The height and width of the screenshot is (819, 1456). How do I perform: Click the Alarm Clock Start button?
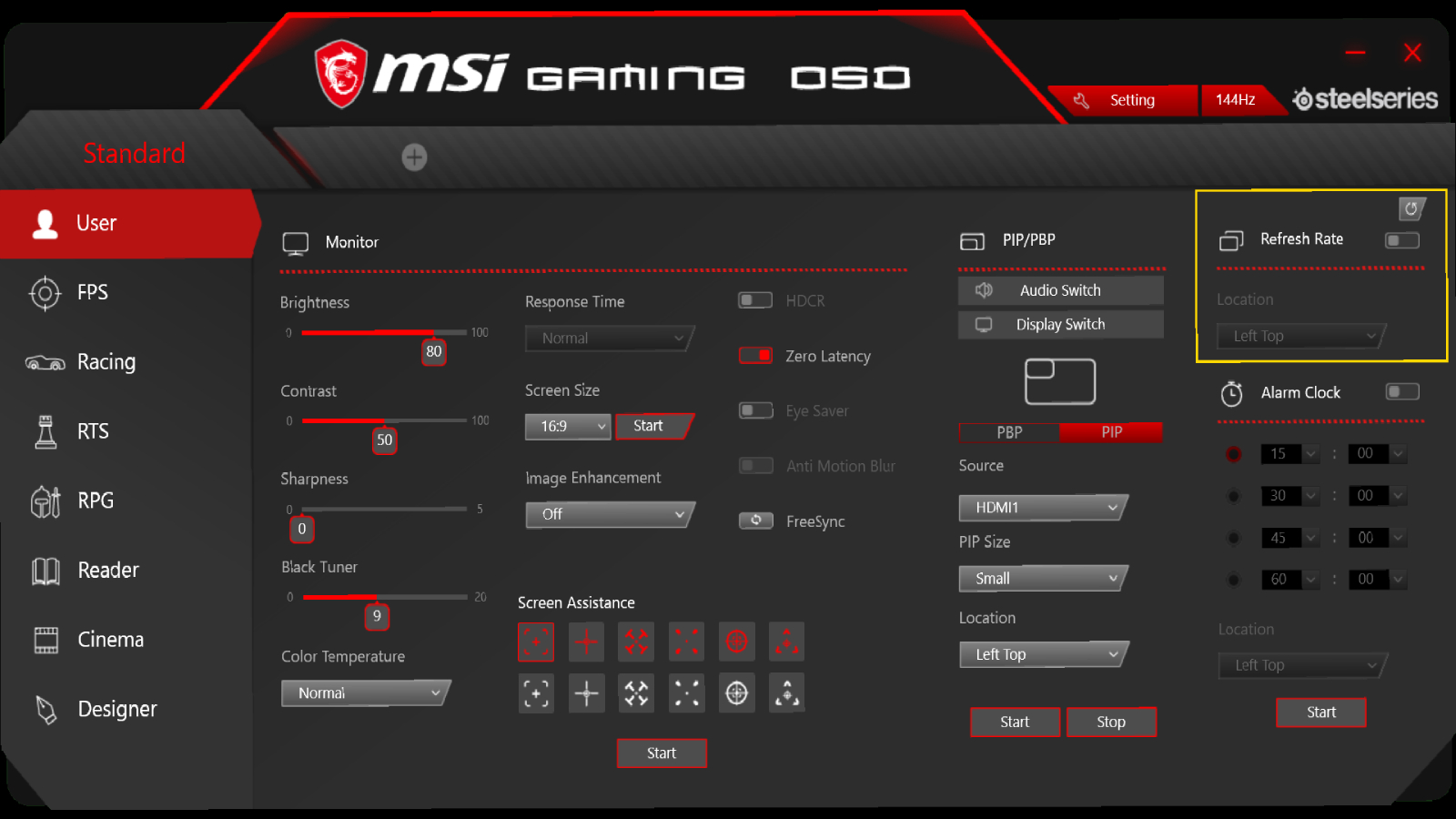[1321, 713]
